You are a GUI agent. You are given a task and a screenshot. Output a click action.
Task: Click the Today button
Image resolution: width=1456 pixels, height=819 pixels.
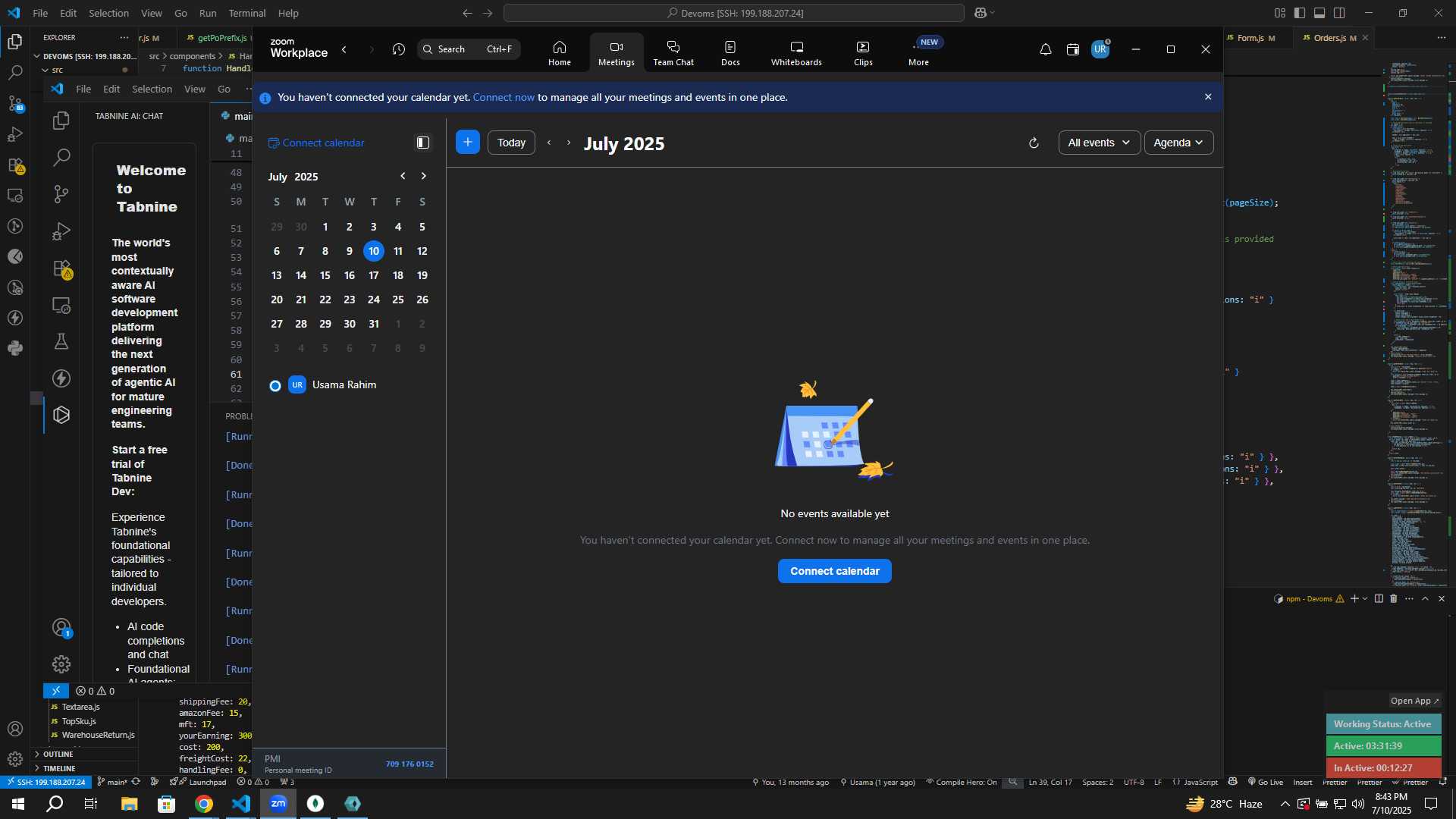(511, 143)
